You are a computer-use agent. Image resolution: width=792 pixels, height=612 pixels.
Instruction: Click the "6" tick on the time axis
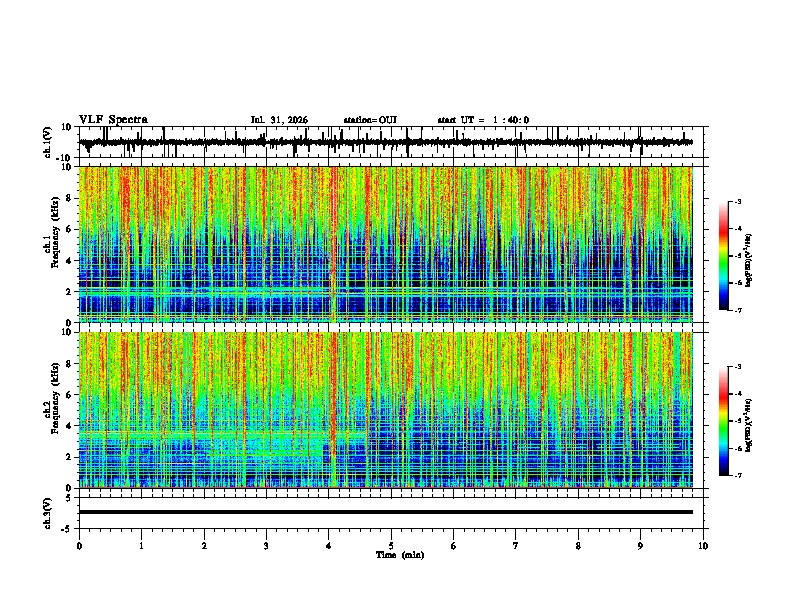click(453, 546)
